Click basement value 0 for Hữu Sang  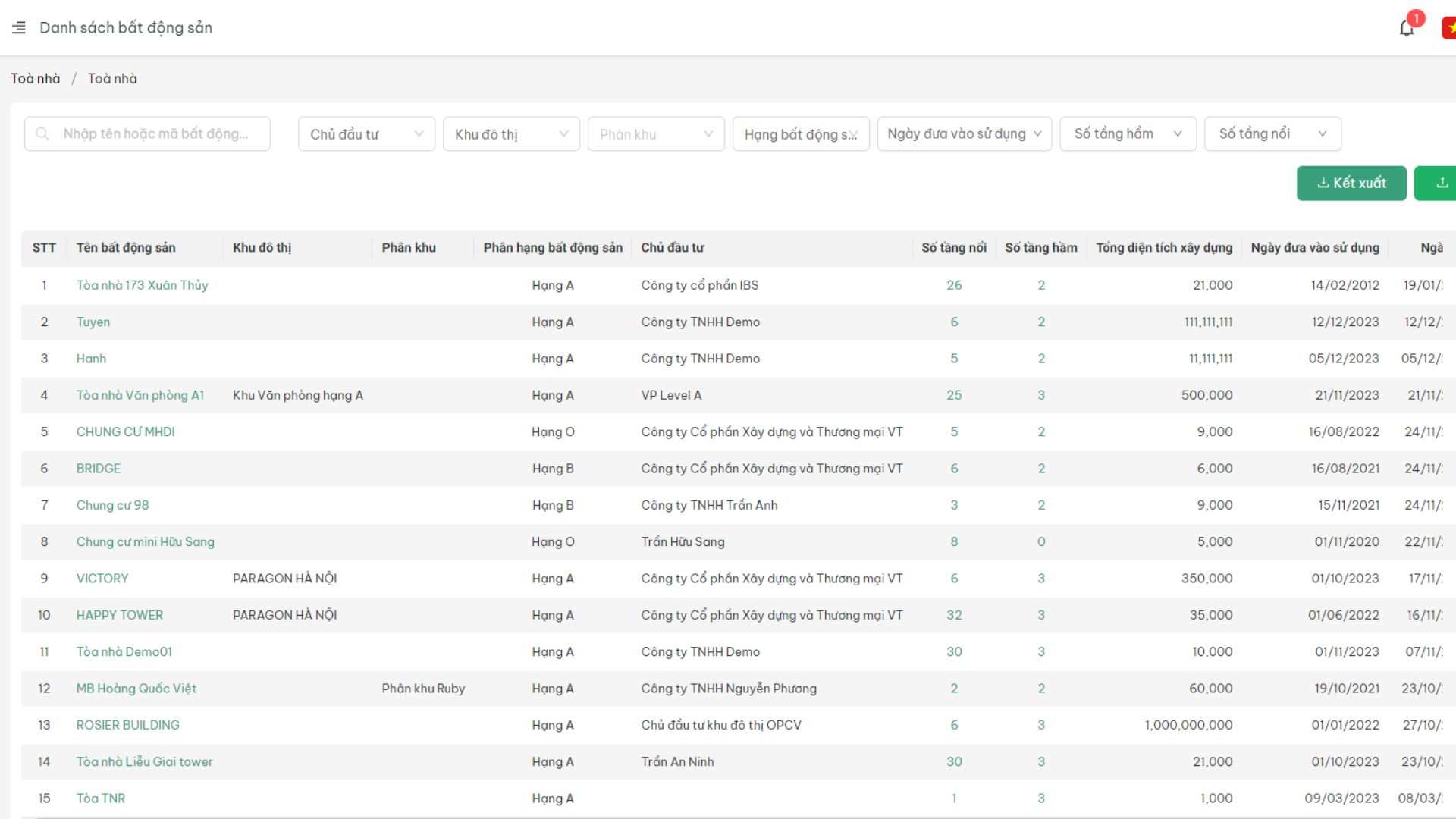tap(1041, 542)
